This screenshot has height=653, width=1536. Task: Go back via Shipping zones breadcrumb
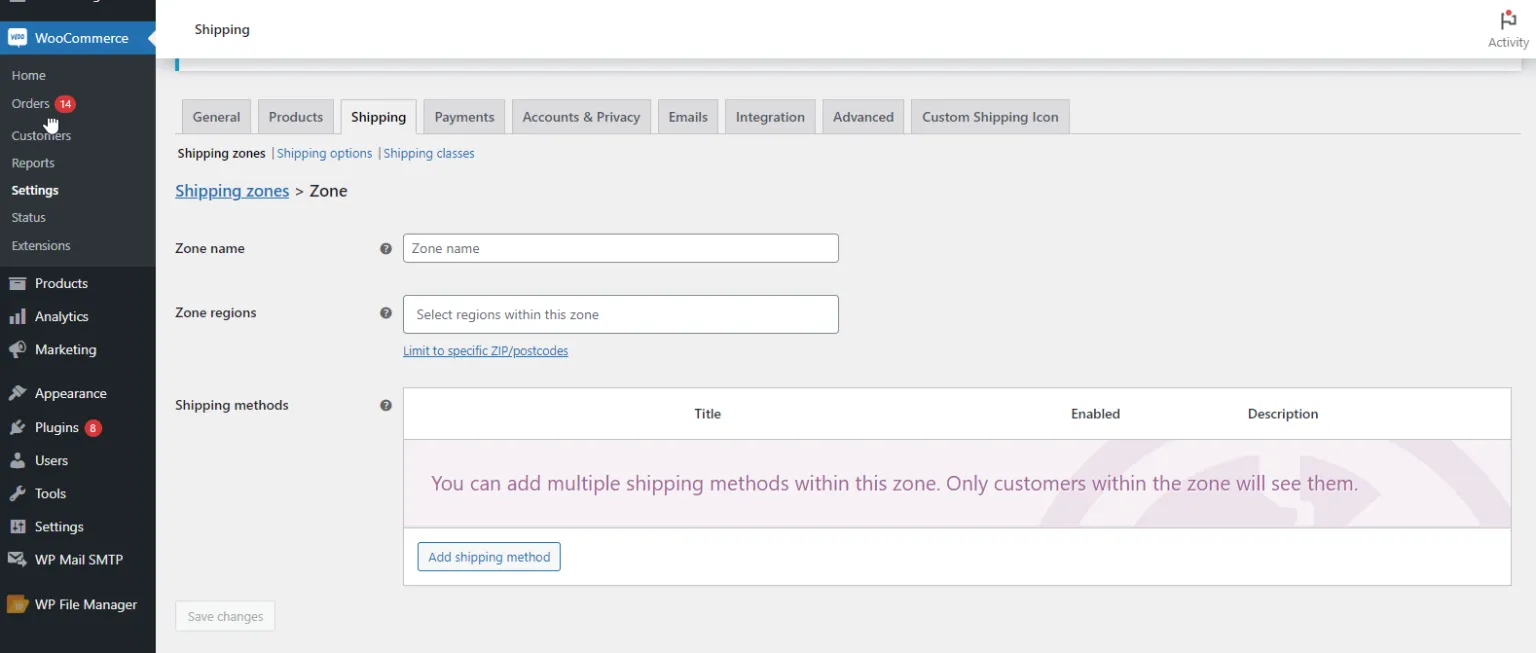coord(232,191)
